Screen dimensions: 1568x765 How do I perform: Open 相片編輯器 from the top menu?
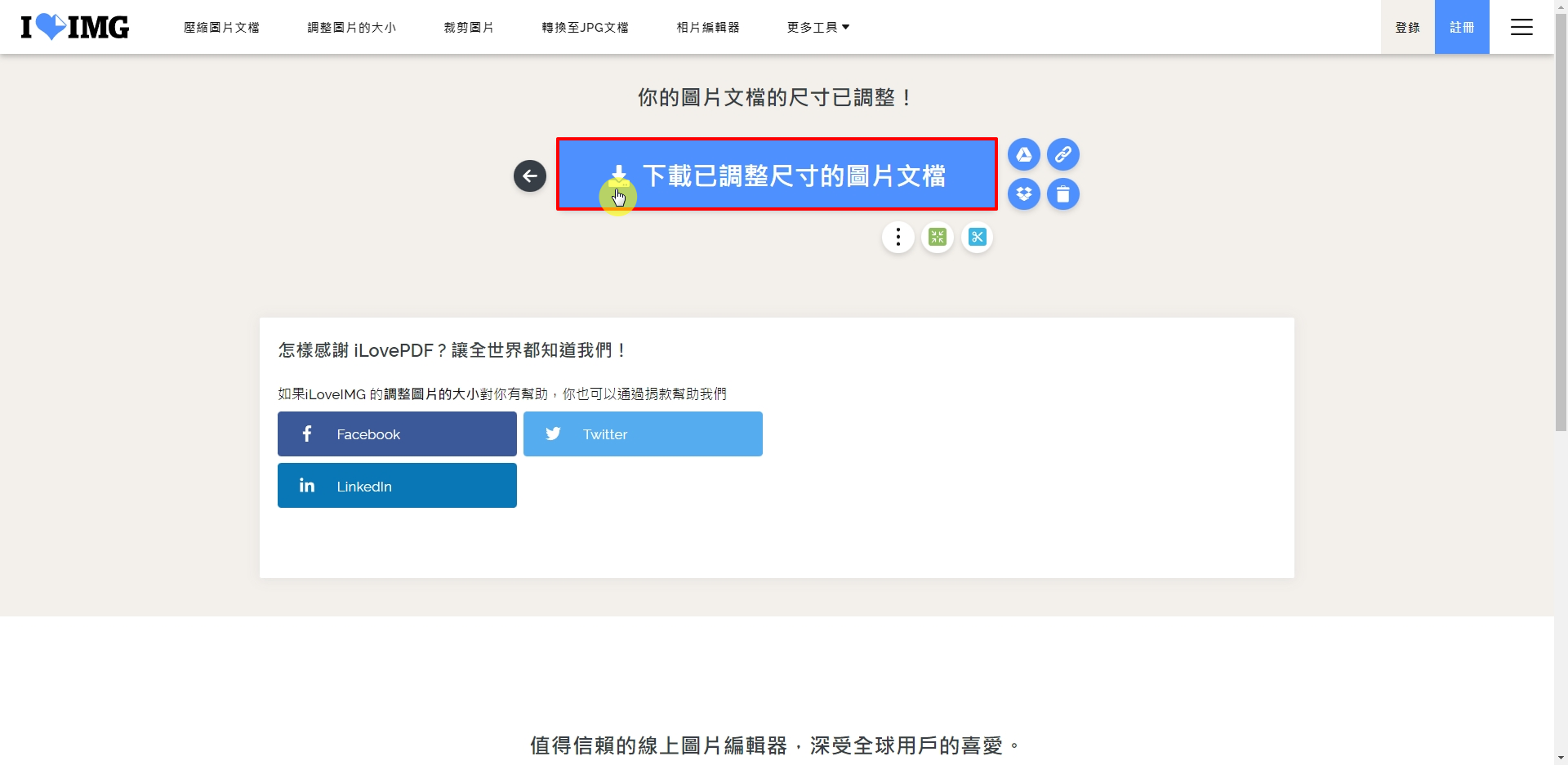click(707, 27)
